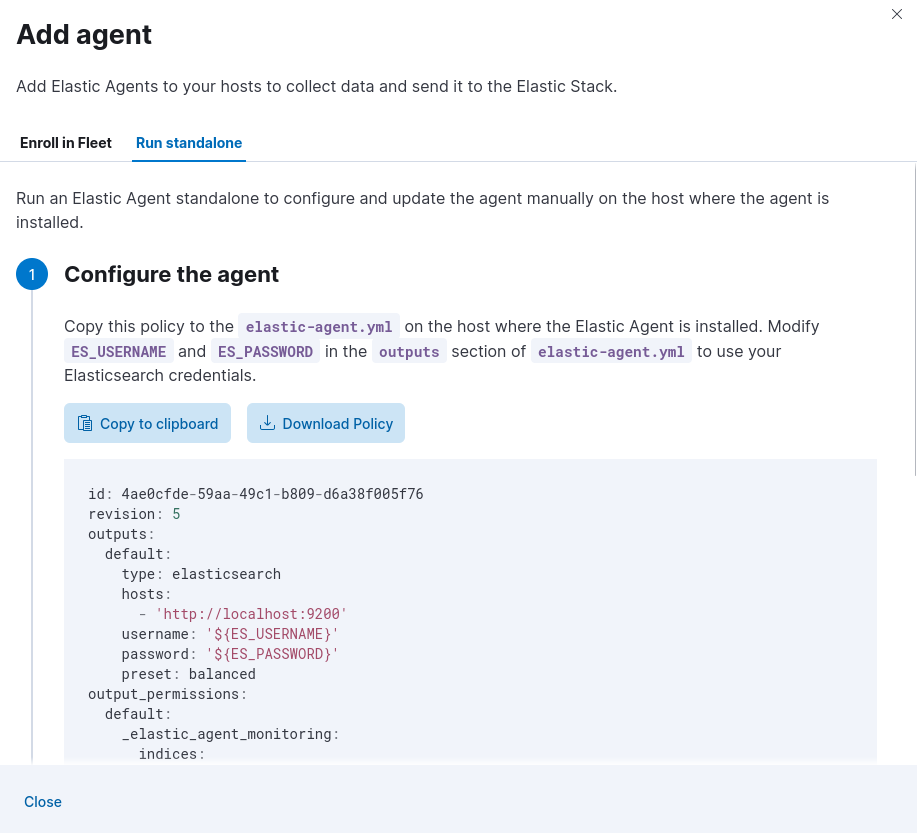Click the 'indices:' line in code block

coord(172,754)
